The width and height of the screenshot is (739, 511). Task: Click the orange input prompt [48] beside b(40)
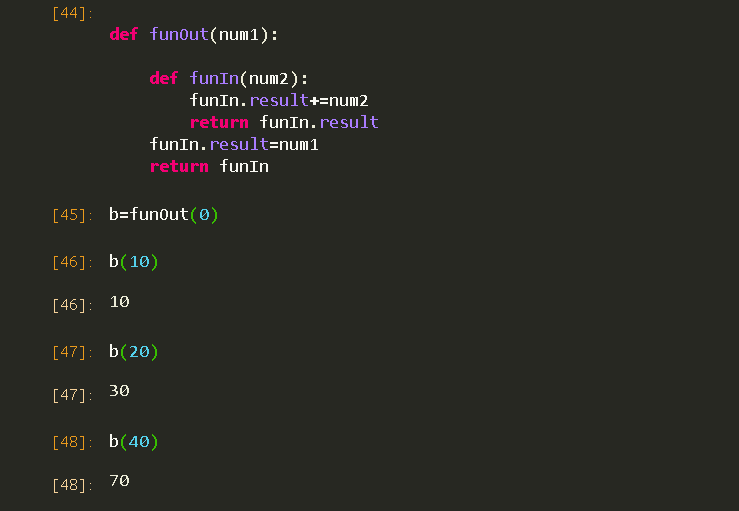(72, 443)
